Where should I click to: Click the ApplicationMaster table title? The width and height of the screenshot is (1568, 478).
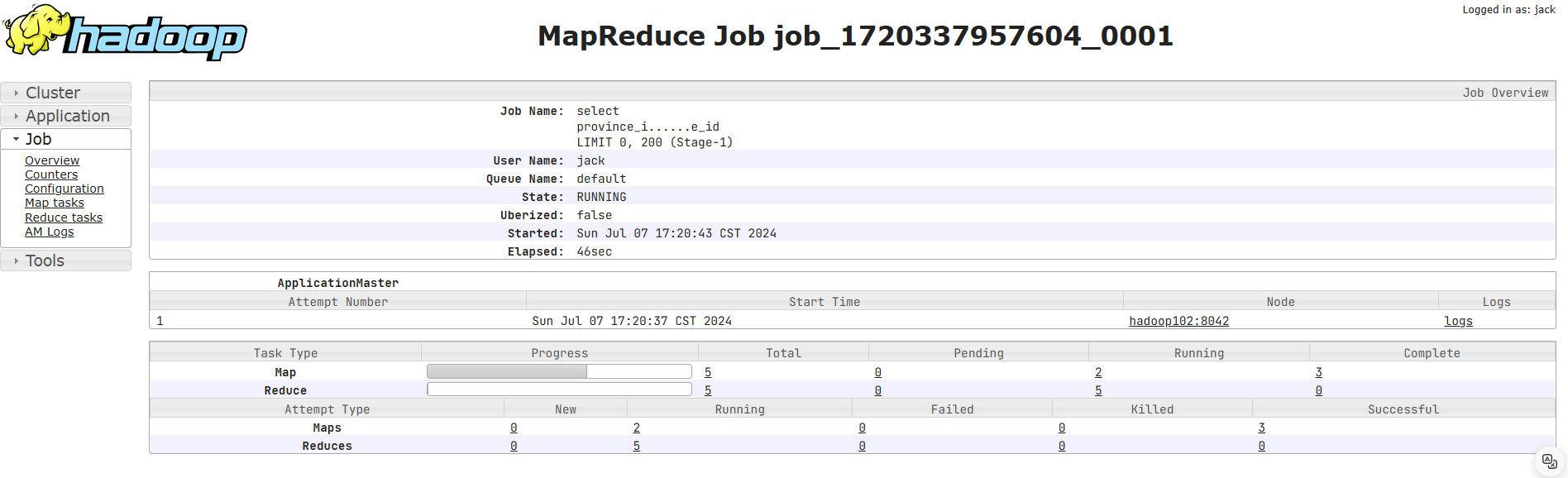338,283
